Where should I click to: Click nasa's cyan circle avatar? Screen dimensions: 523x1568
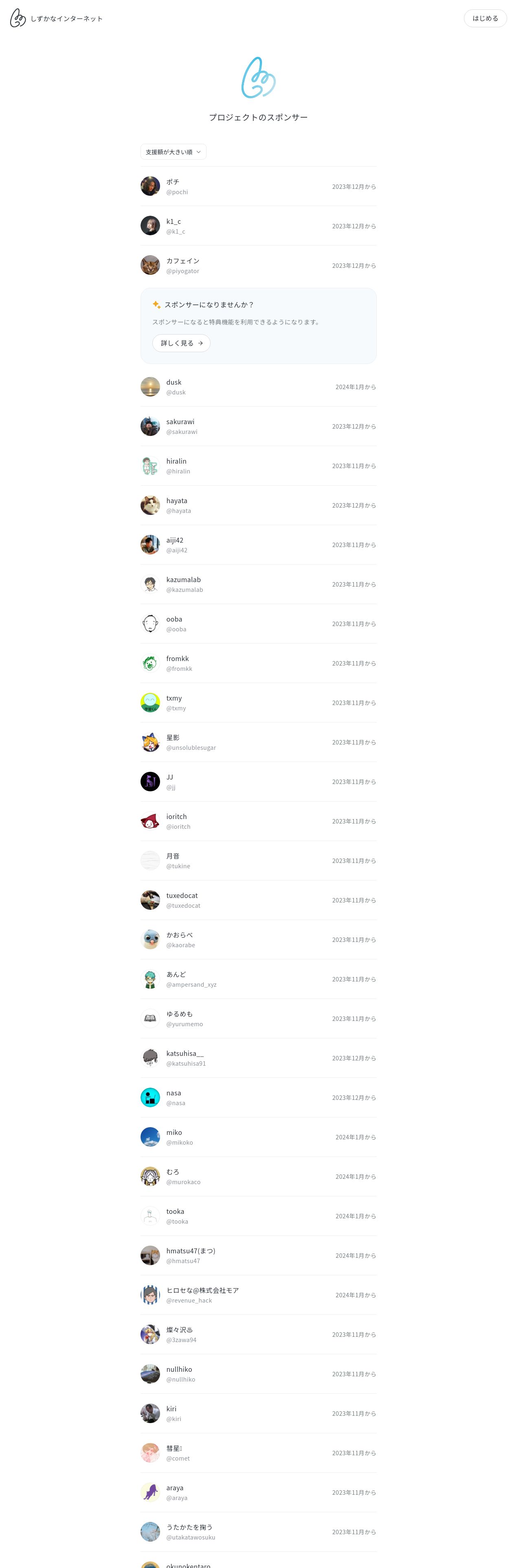point(150,1097)
